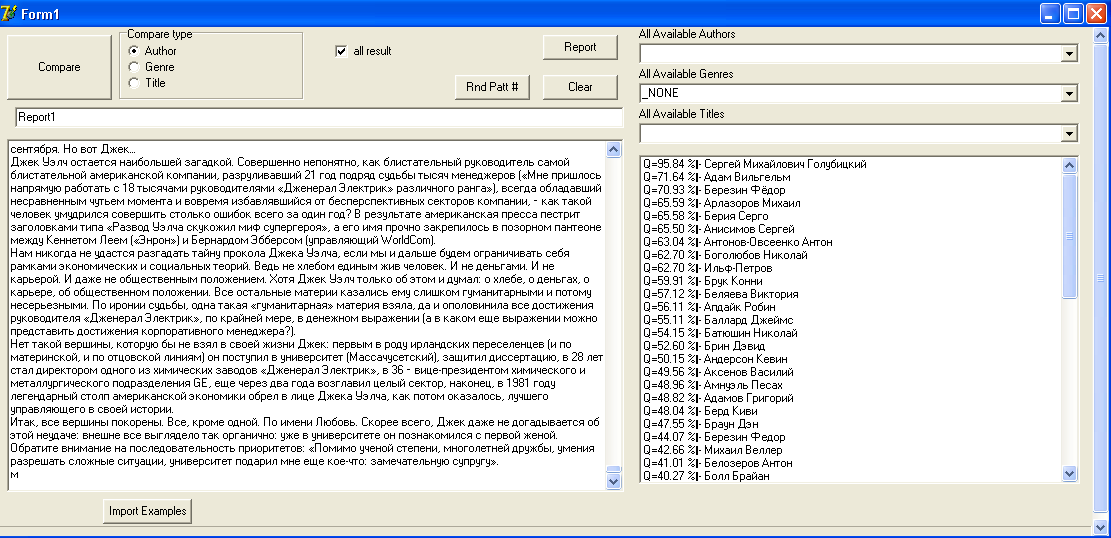
Task: Click the window's right-edge scrollbar thumb
Action: 1100,278
